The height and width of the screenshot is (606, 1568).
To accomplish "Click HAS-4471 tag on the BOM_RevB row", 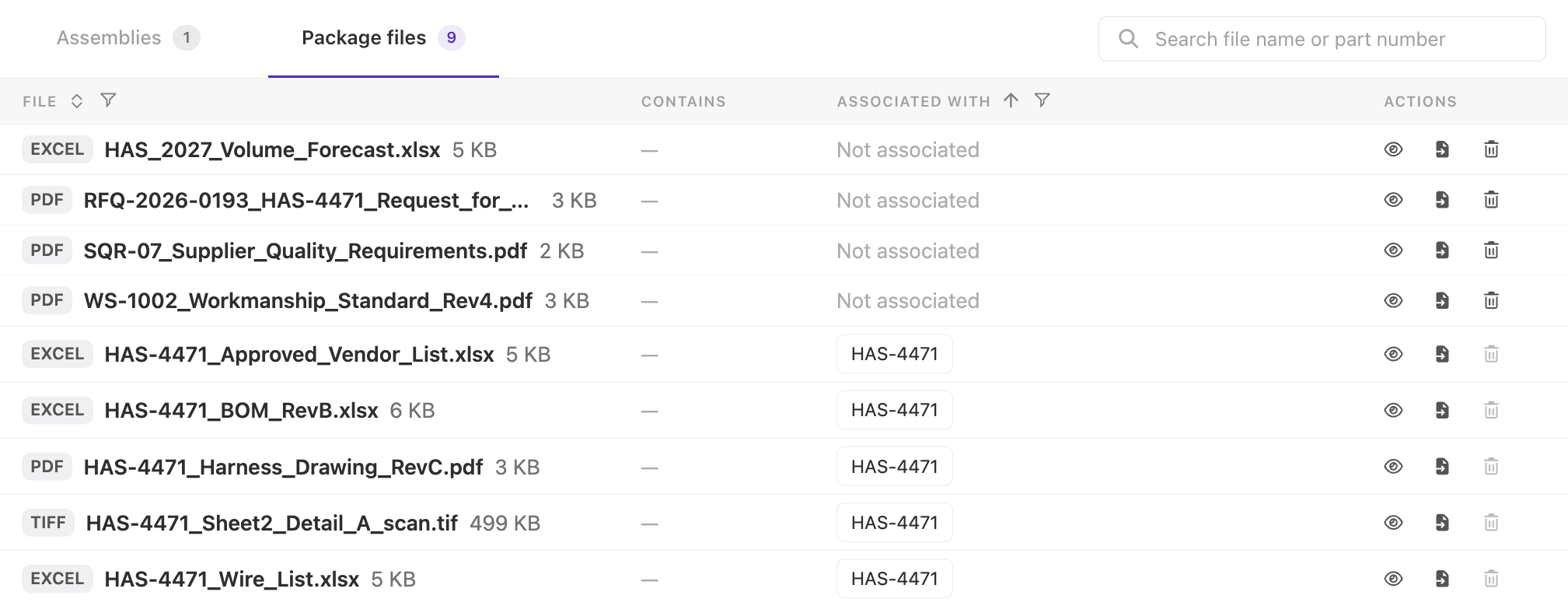I will [895, 410].
